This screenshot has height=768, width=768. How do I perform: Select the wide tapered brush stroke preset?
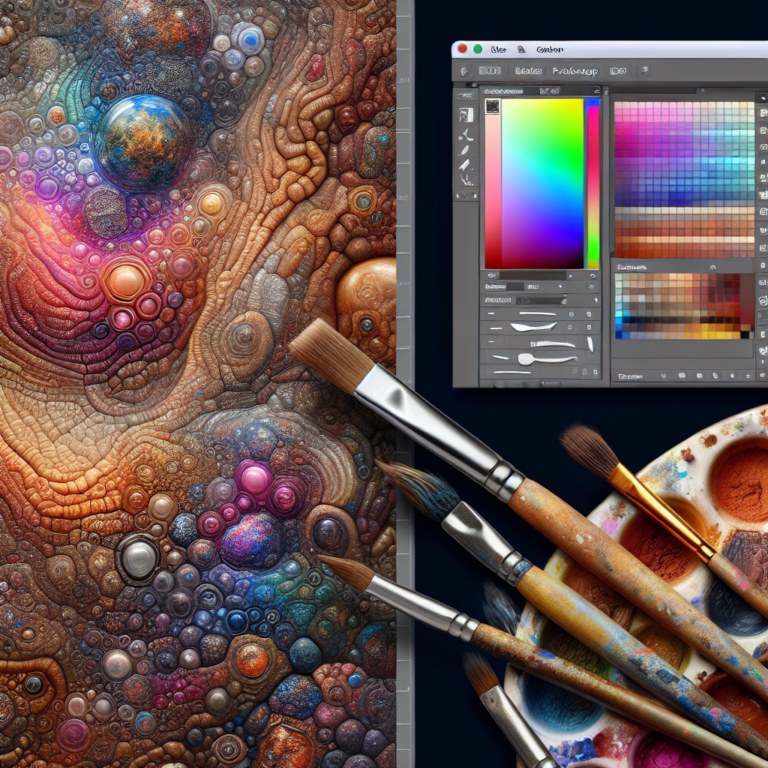[533, 327]
